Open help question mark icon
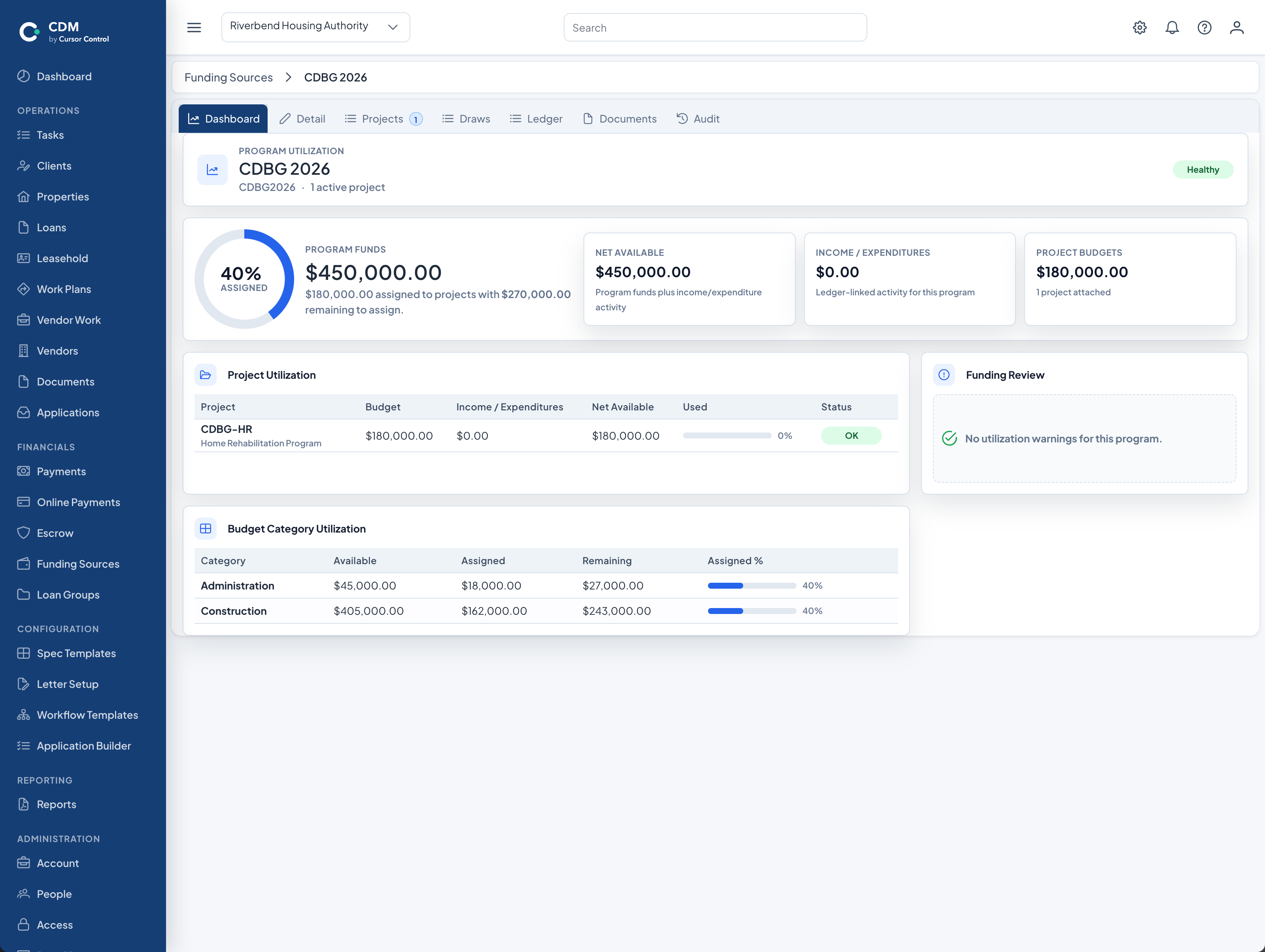This screenshot has width=1265, height=952. [x=1205, y=27]
